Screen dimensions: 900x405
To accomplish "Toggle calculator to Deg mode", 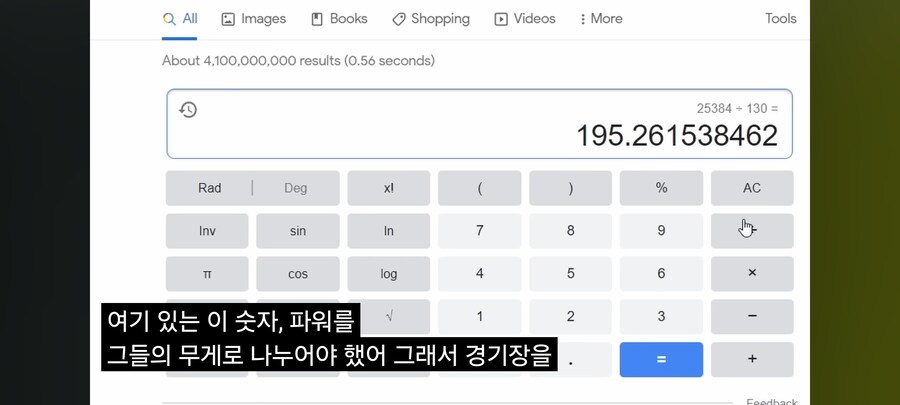I will 296,188.
